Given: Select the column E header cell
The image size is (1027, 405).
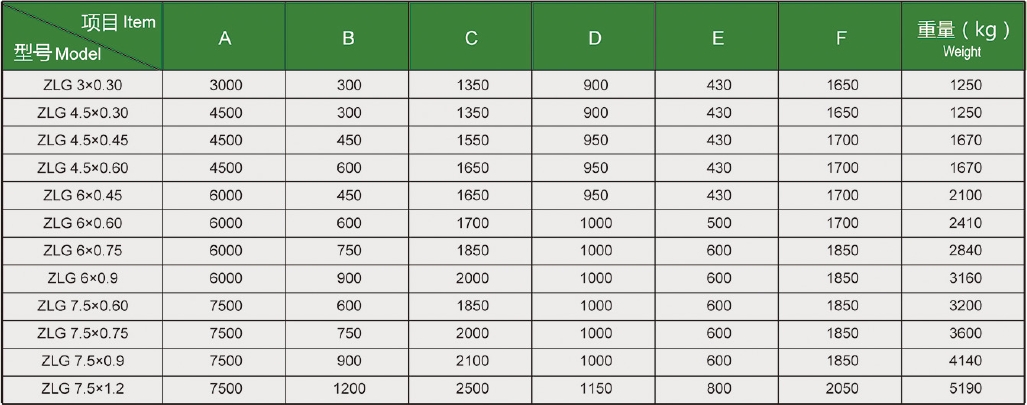Looking at the screenshot, I should [718, 36].
